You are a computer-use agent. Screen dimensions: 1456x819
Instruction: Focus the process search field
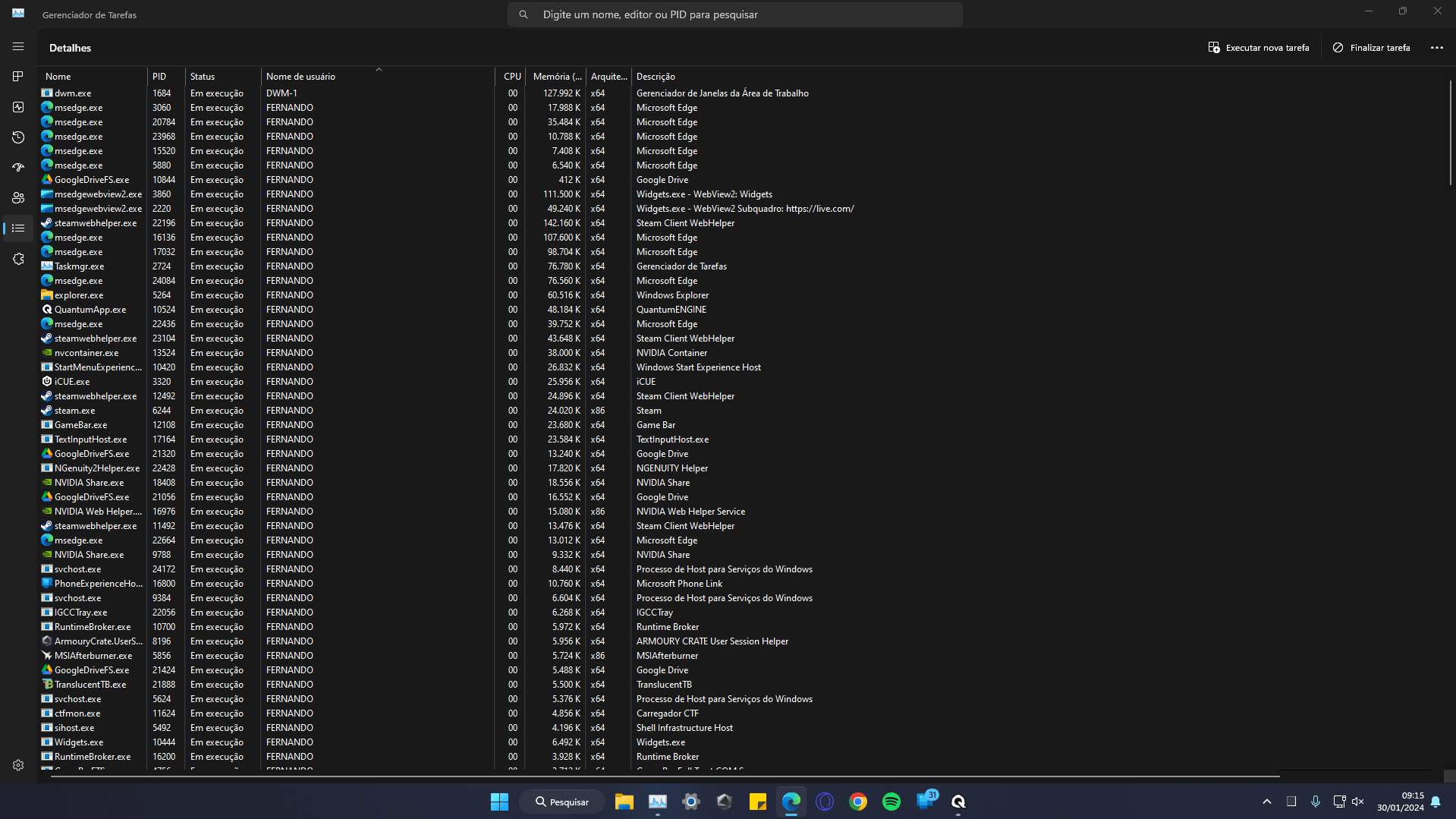(x=734, y=14)
